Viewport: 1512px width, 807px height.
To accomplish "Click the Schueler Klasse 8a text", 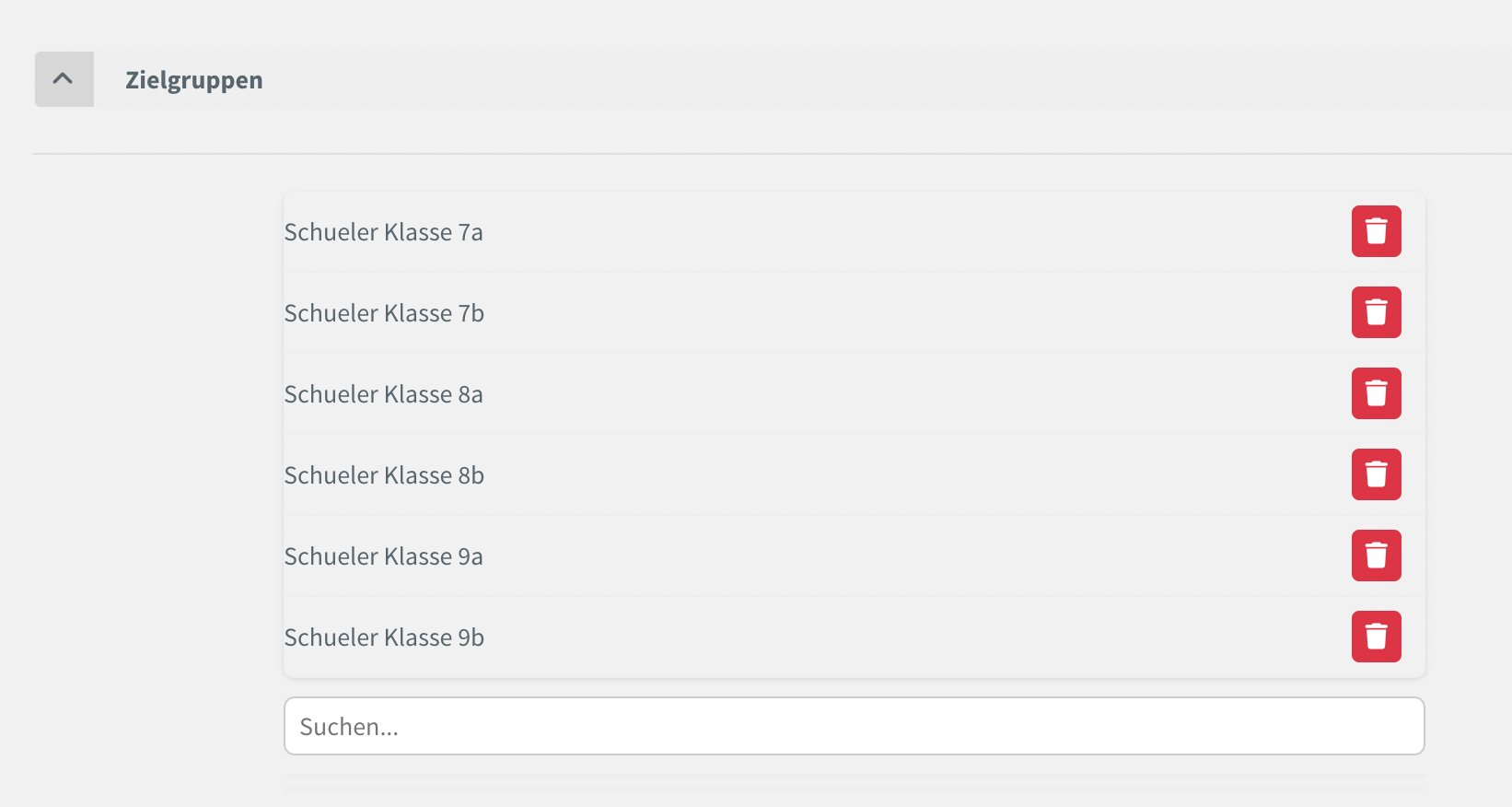I will pyautogui.click(x=383, y=394).
